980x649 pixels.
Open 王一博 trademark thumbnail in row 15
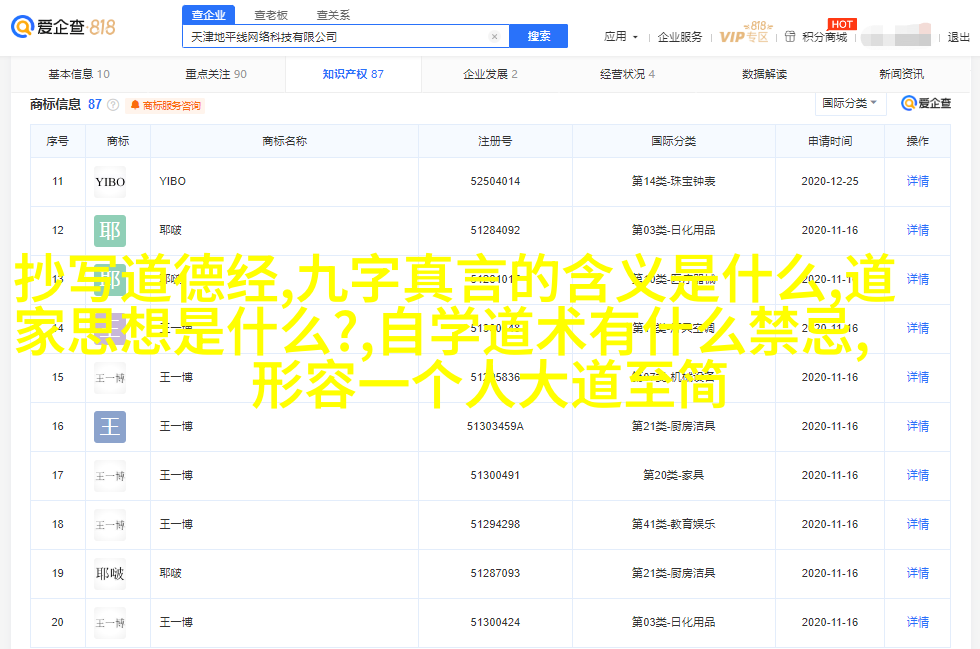click(x=110, y=378)
